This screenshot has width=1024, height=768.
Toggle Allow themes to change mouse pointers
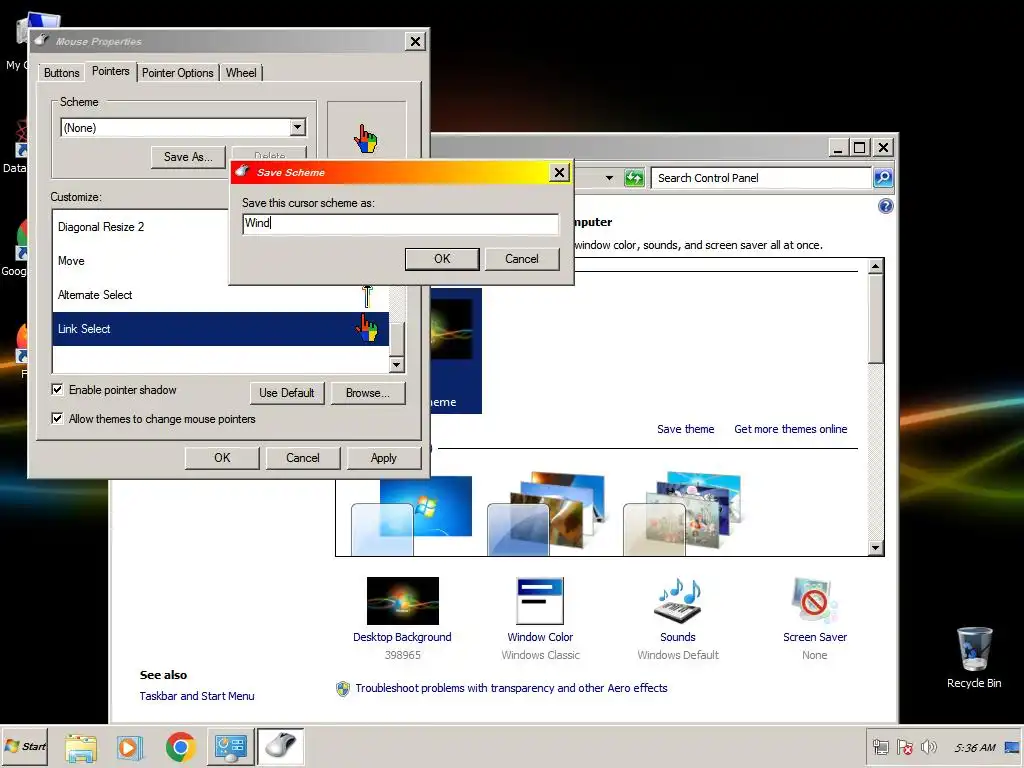tap(57, 419)
